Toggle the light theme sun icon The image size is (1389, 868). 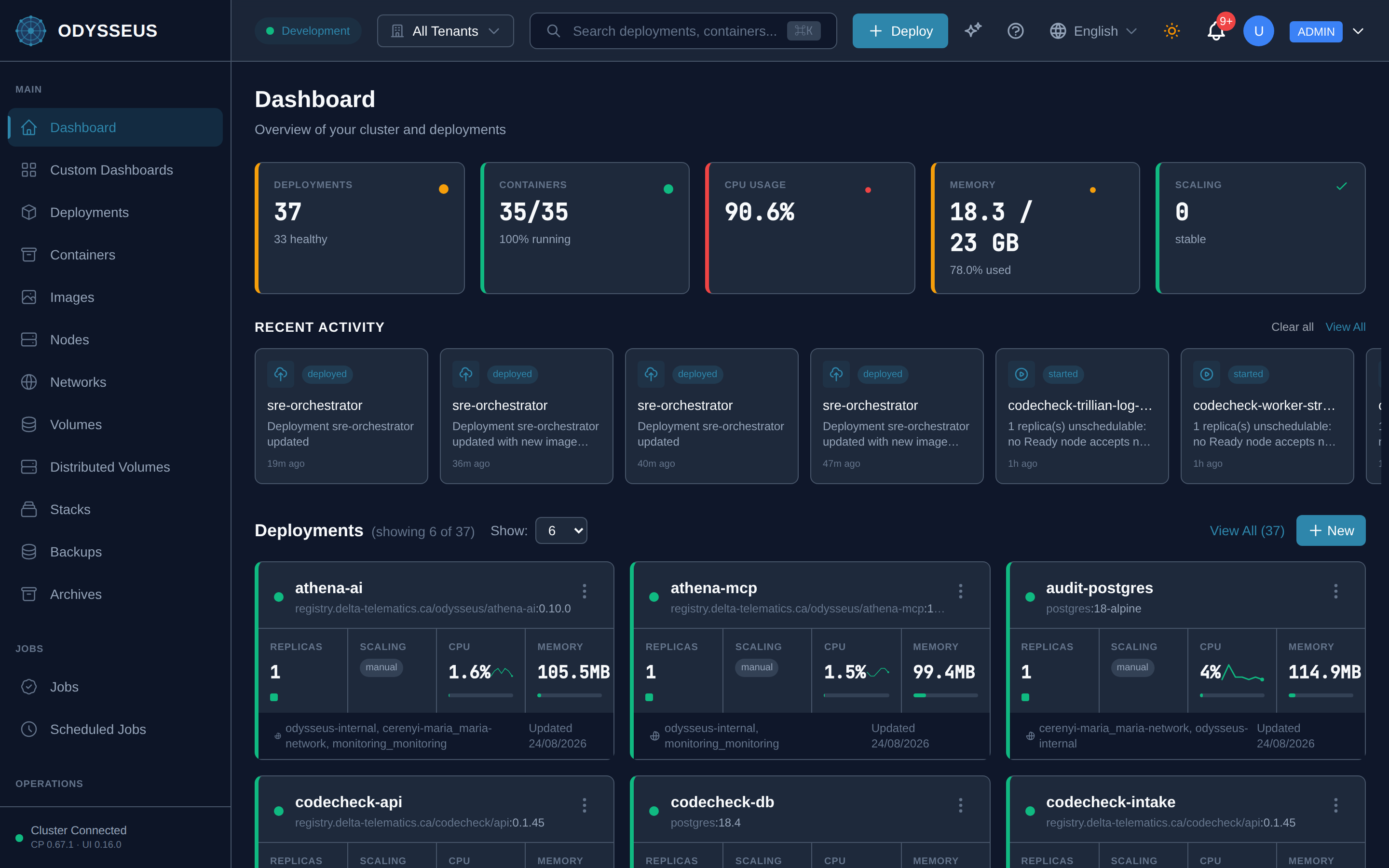pyautogui.click(x=1171, y=31)
